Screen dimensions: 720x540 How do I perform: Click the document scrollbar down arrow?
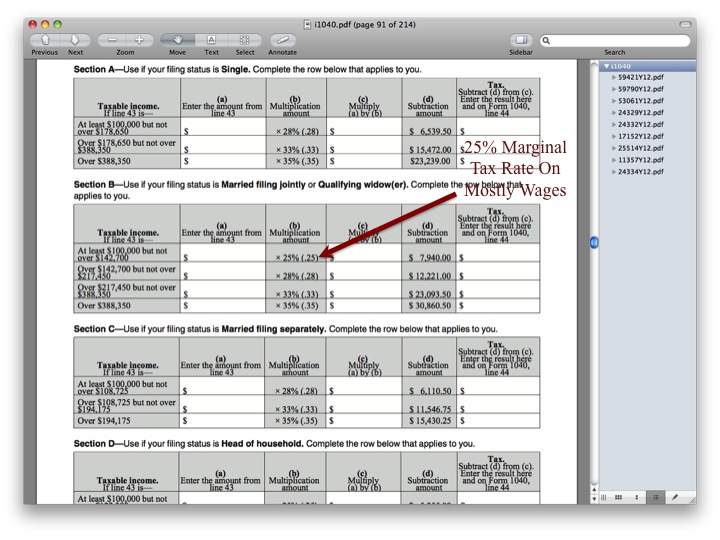click(x=594, y=499)
